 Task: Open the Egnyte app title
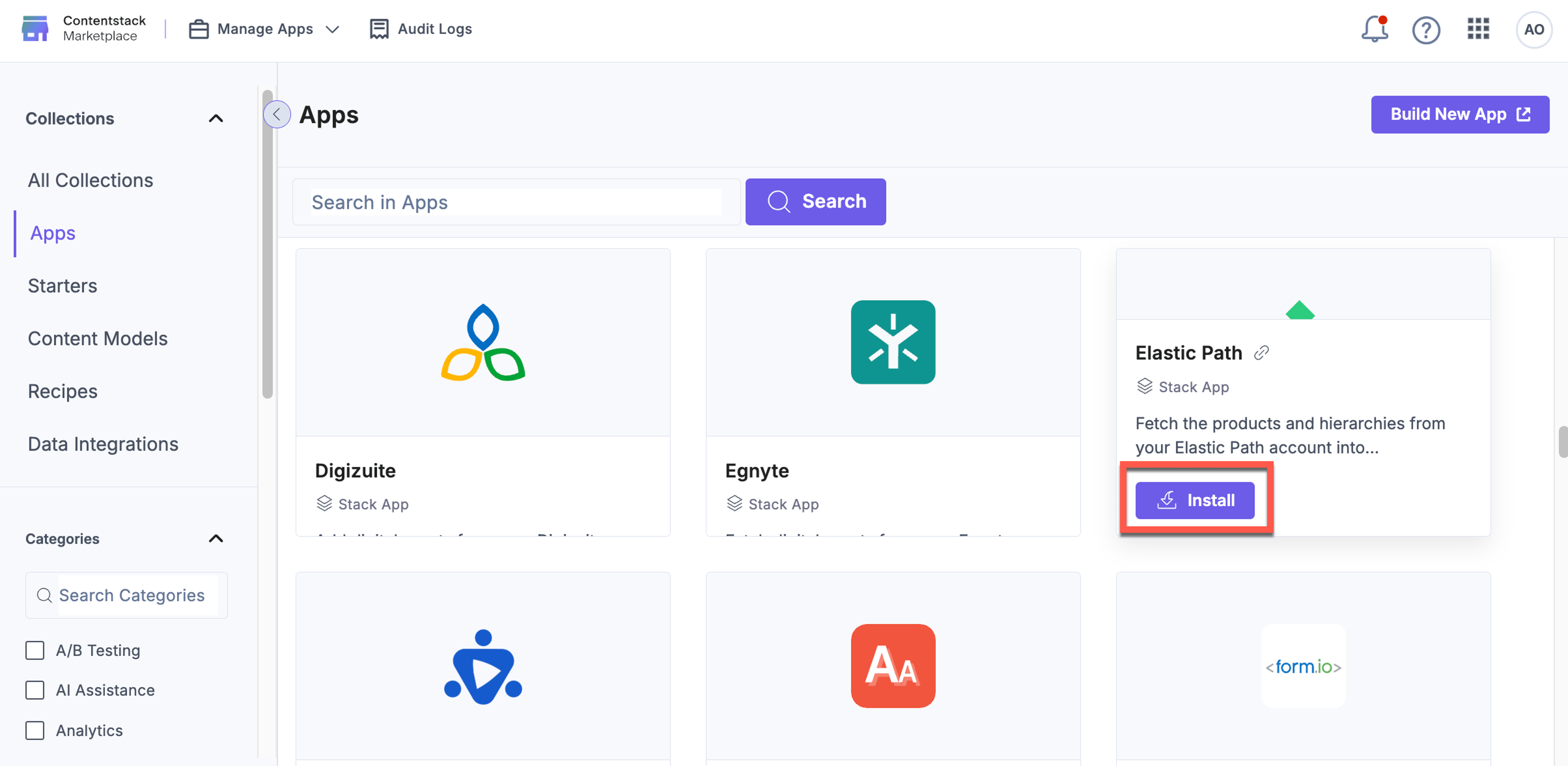pyautogui.click(x=757, y=471)
